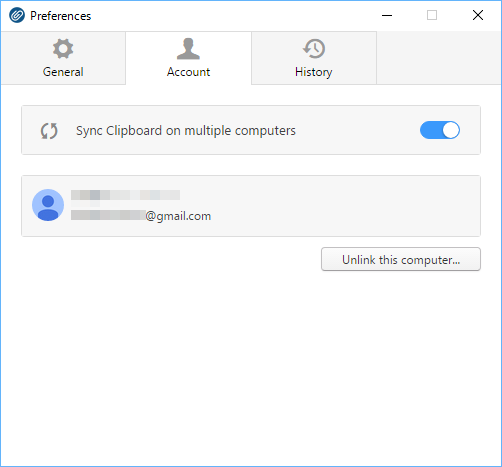Image resolution: width=502 pixels, height=467 pixels.
Task: Click the app logo in title bar
Action: point(17,15)
